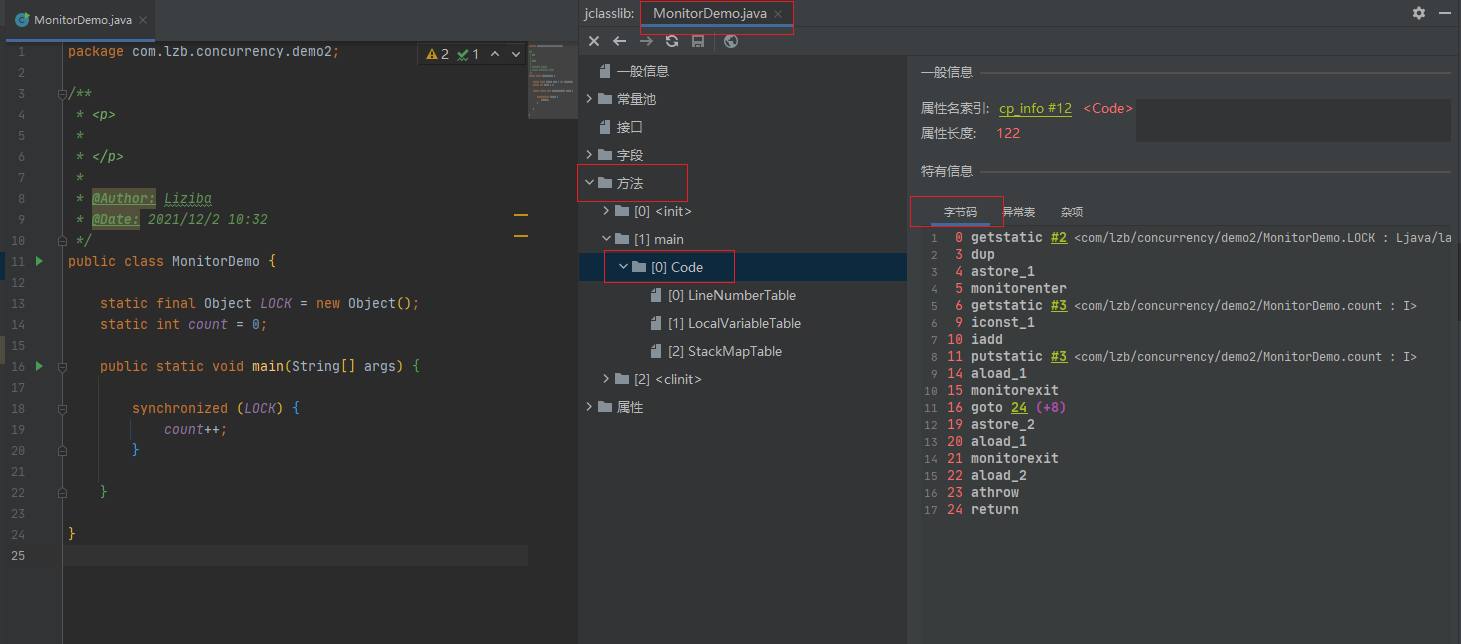
Task: Switch to the 异常表 exception table tab
Action: click(1018, 212)
